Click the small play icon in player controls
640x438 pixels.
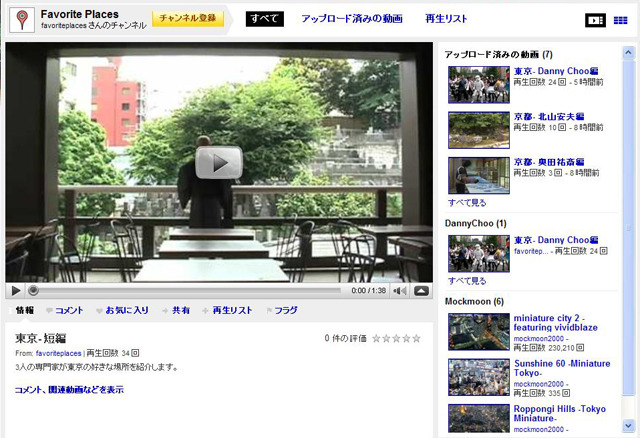[x=16, y=291]
